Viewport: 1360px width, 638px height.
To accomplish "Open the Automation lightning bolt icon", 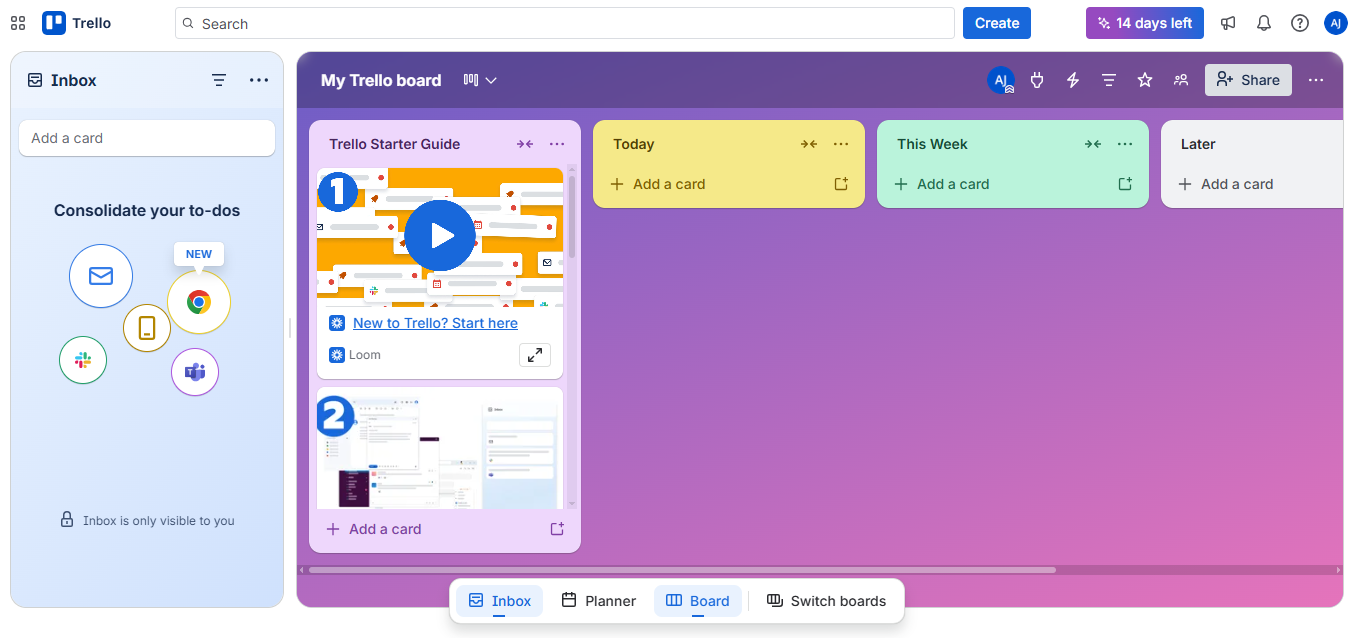I will 1073,80.
